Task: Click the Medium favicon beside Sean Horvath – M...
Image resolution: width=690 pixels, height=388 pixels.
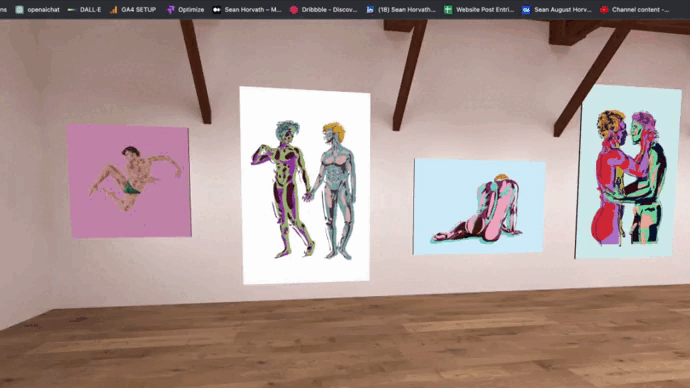Action: [x=217, y=10]
